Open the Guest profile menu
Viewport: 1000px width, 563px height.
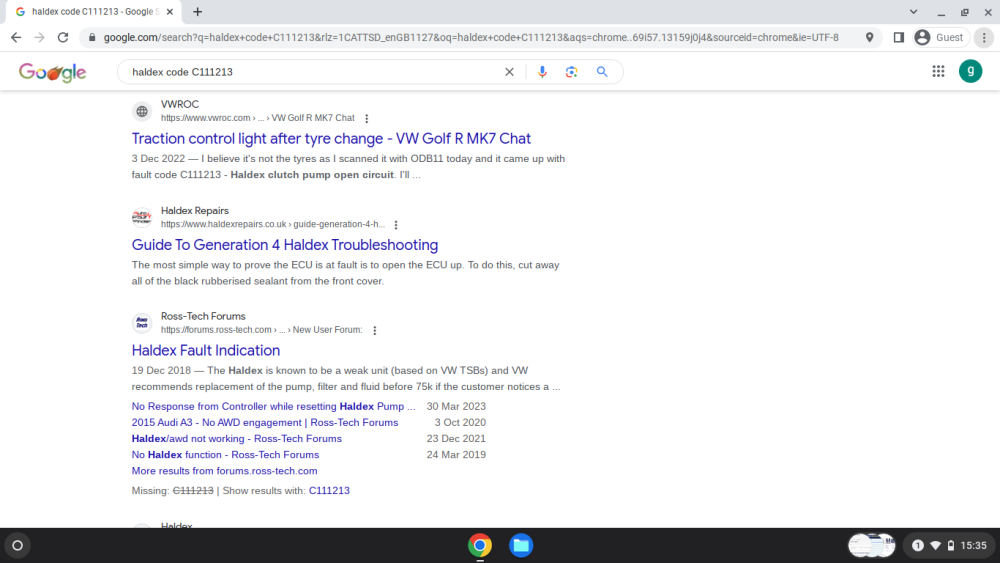(941, 38)
